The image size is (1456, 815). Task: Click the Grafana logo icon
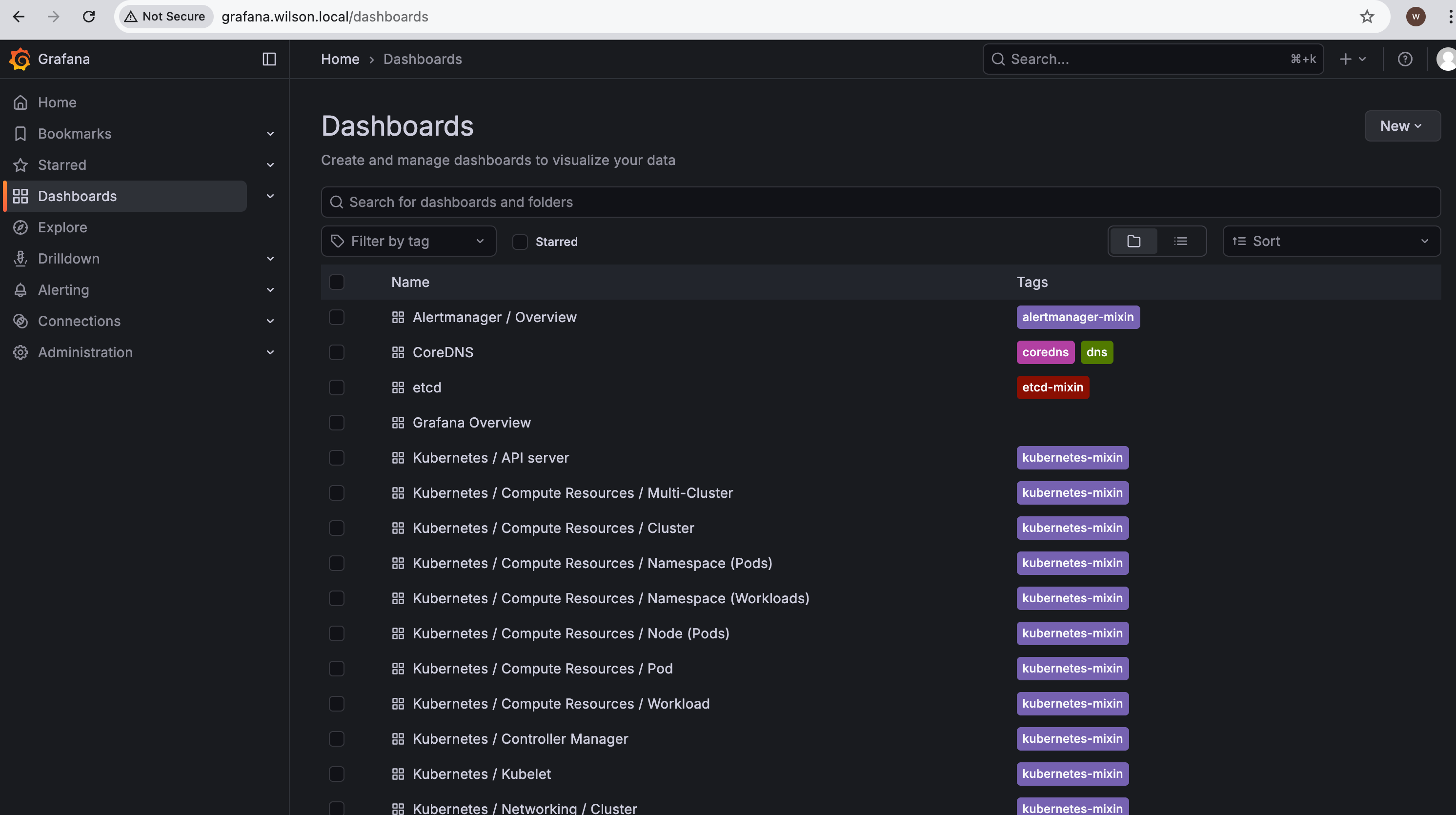pos(20,60)
